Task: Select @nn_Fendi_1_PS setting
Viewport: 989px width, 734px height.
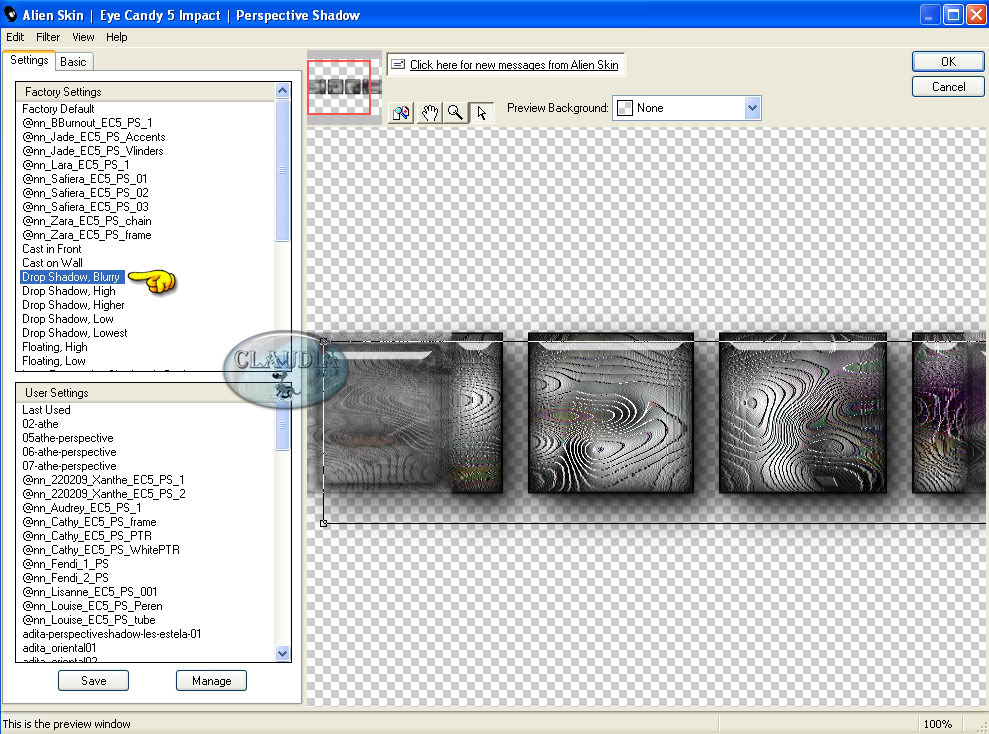Action: point(65,564)
